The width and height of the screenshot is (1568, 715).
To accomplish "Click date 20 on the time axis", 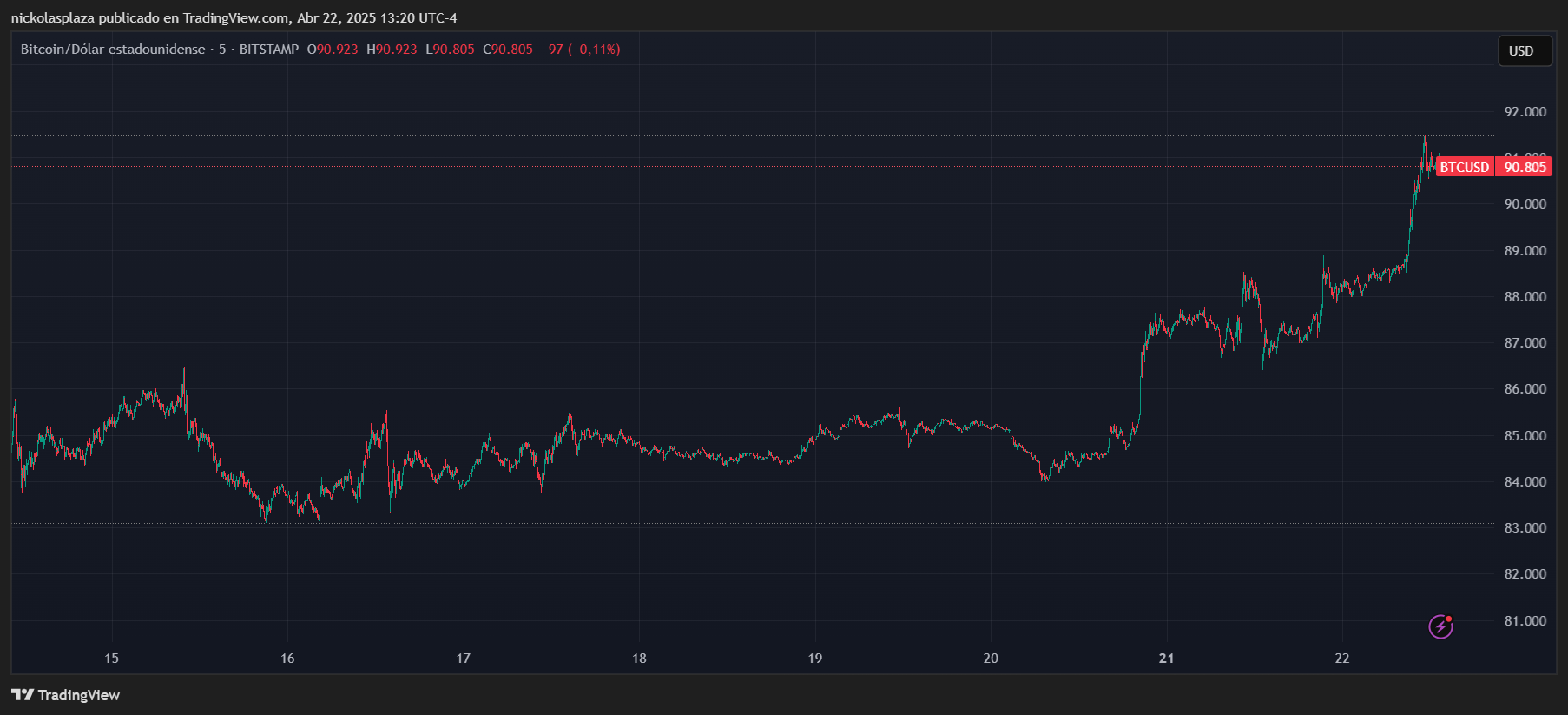I will tap(991, 658).
